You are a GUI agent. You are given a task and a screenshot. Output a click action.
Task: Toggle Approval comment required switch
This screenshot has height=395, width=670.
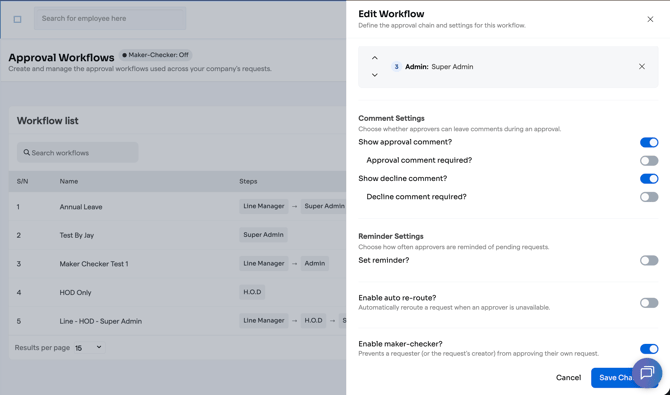pos(649,161)
